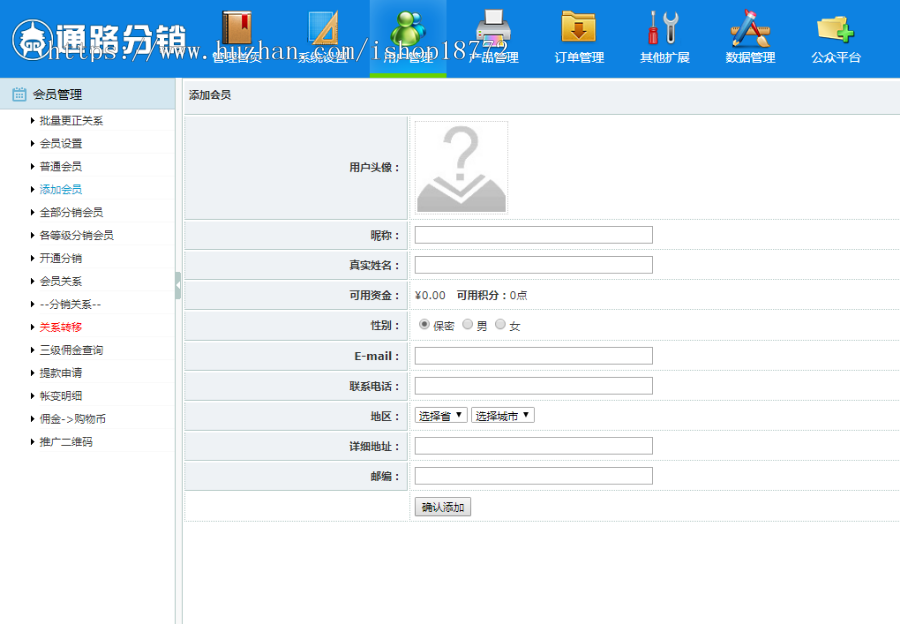Click the 用户管理 user management icon
Image resolution: width=900 pixels, height=624 pixels.
pos(407,30)
